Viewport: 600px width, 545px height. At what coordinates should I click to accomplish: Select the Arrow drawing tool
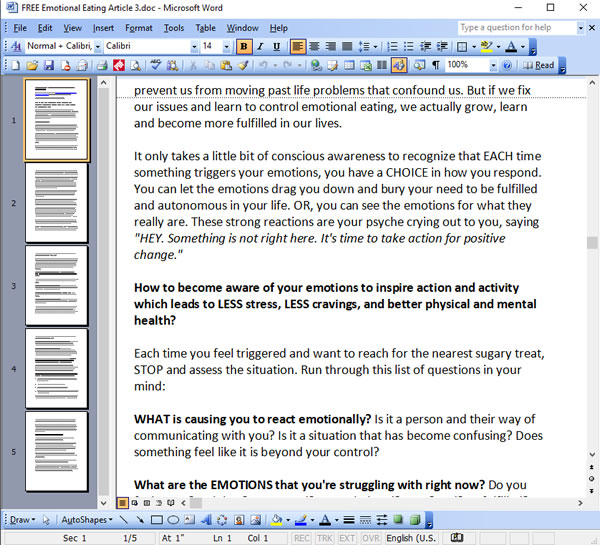pos(140,520)
